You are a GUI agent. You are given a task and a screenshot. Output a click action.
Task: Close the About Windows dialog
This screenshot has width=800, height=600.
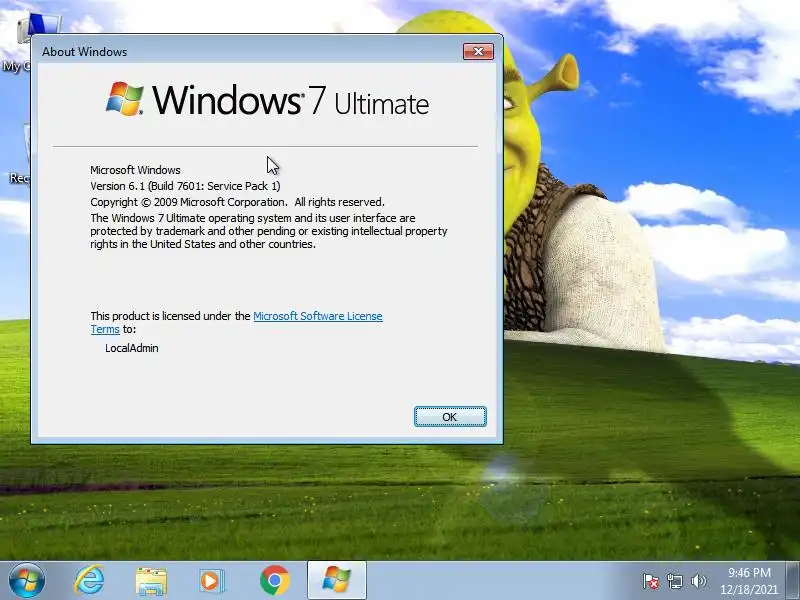478,52
